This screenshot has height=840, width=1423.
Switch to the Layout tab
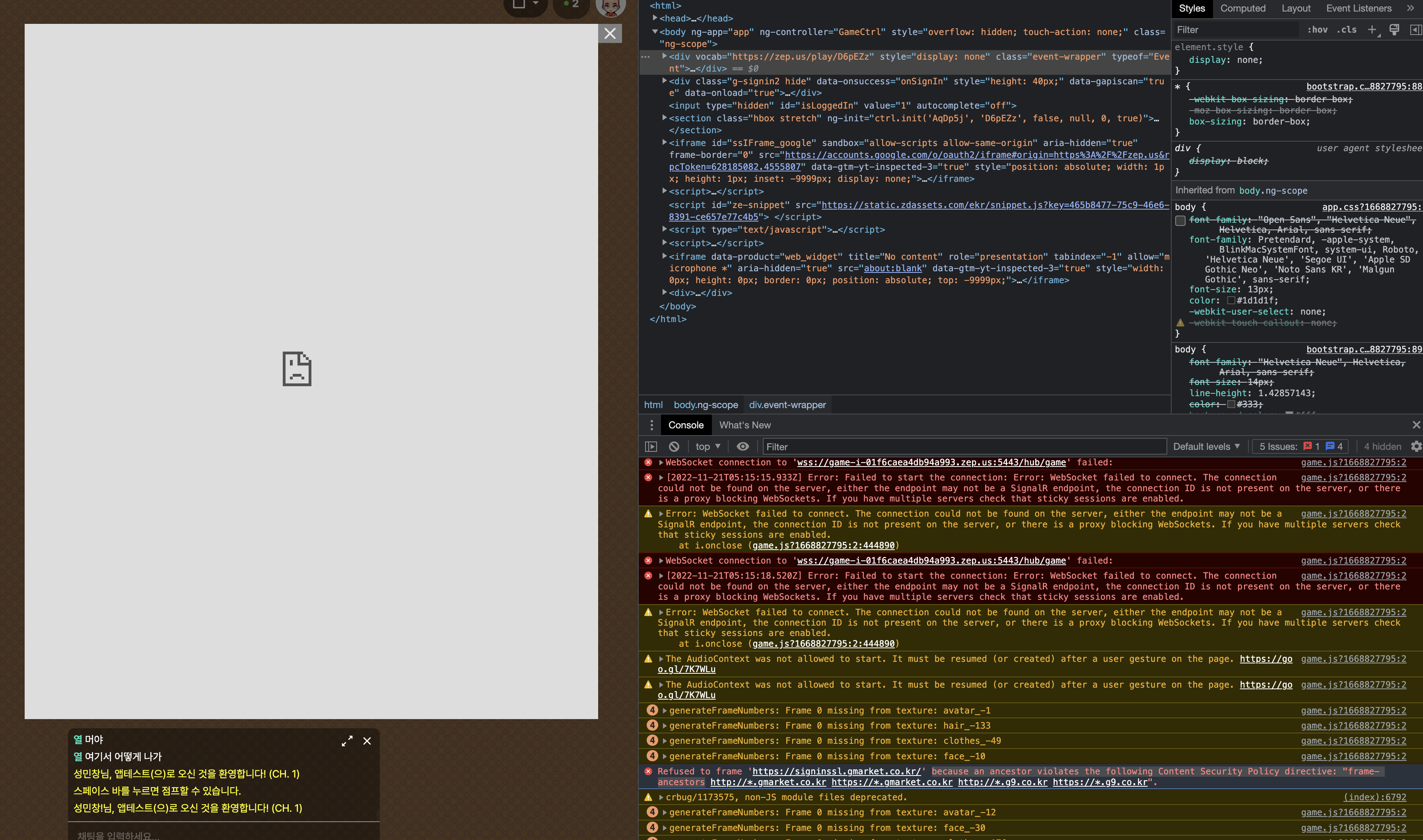1296,8
